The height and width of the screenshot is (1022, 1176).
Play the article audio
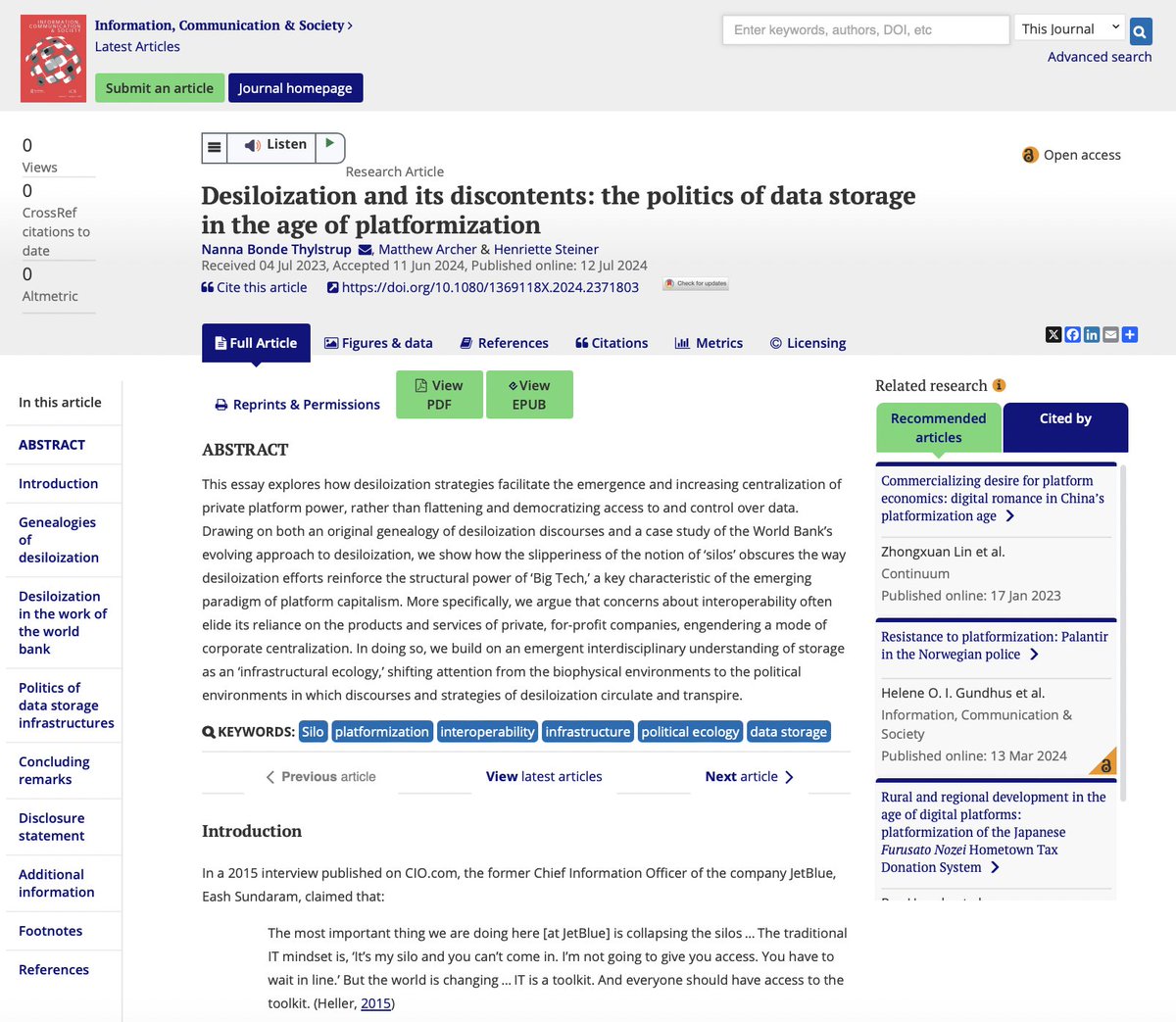click(x=331, y=145)
